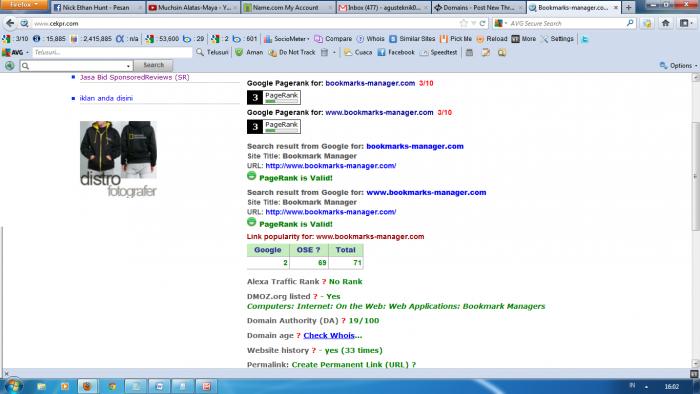Show URL history dropdown in the address bar

tap(473, 23)
